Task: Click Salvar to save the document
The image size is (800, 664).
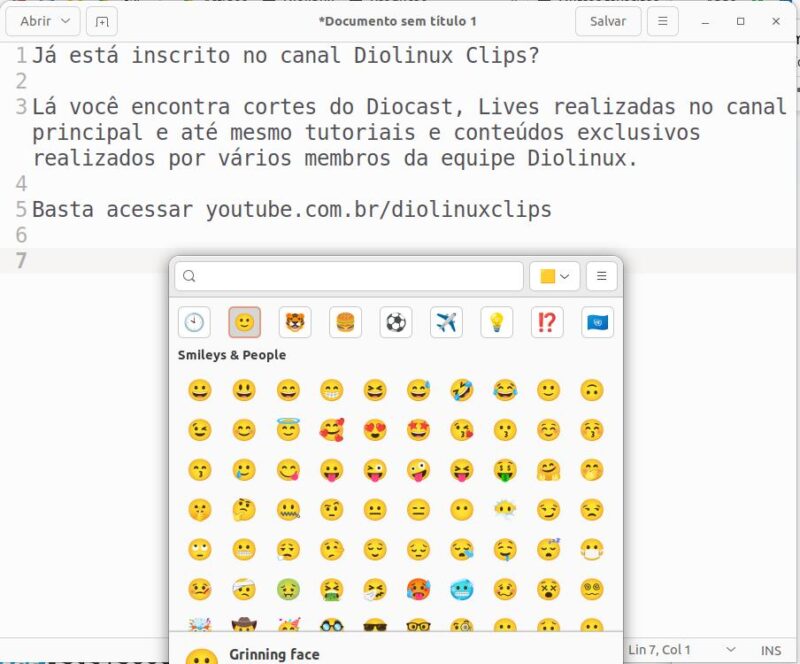Action: 607,21
